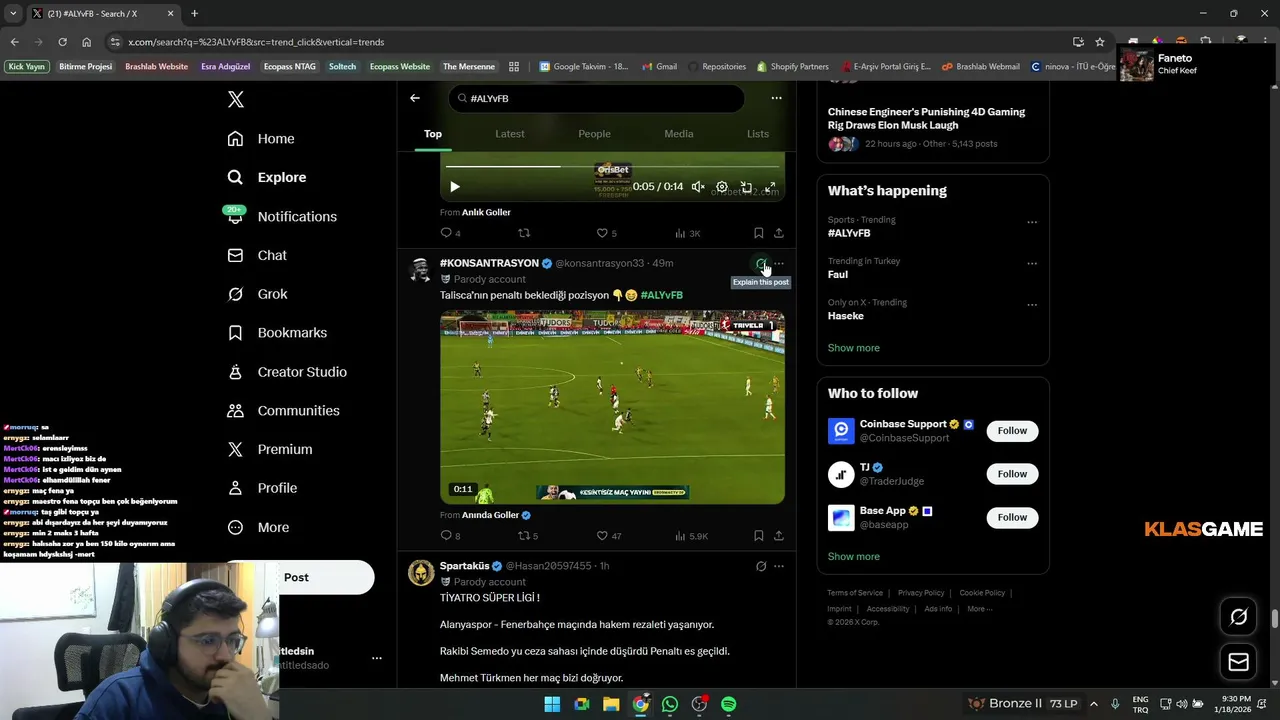The image size is (1280, 720).
Task: Switch to the Lists tab
Action: tap(758, 134)
